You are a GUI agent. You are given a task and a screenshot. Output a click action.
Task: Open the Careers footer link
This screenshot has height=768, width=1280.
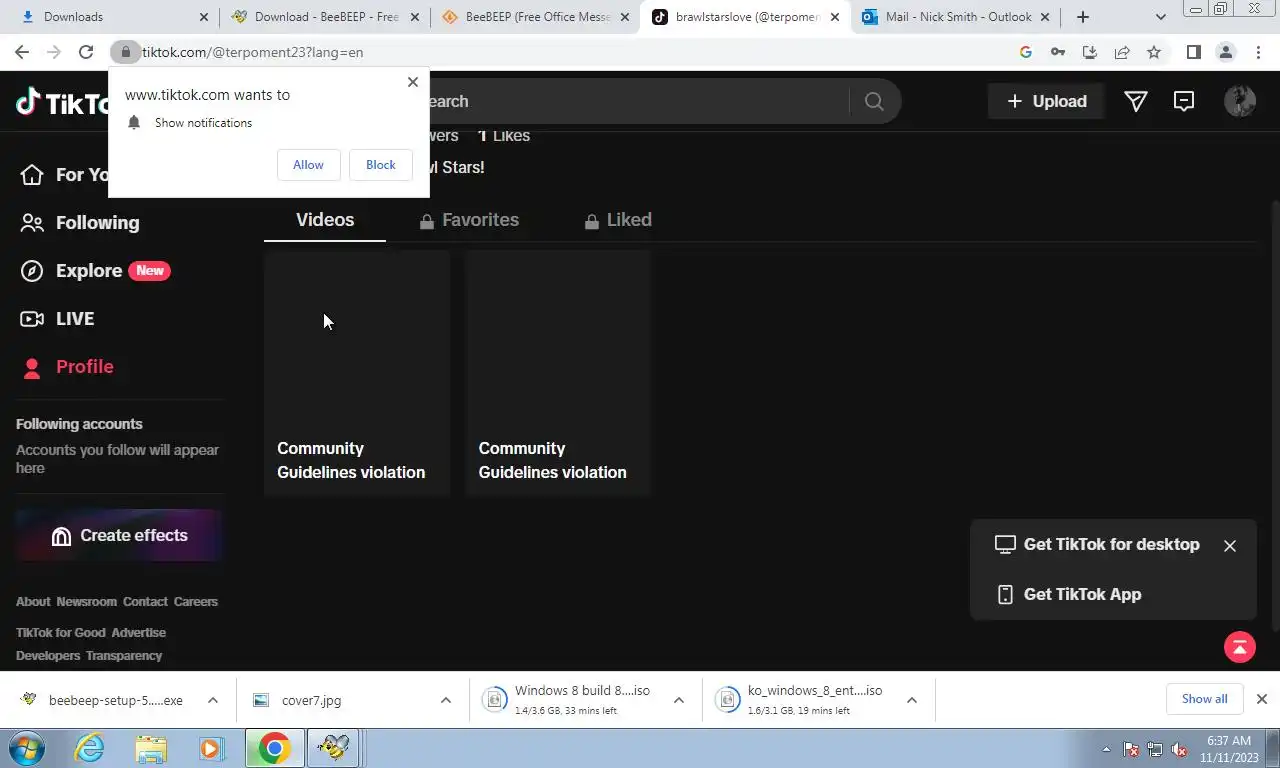point(196,602)
